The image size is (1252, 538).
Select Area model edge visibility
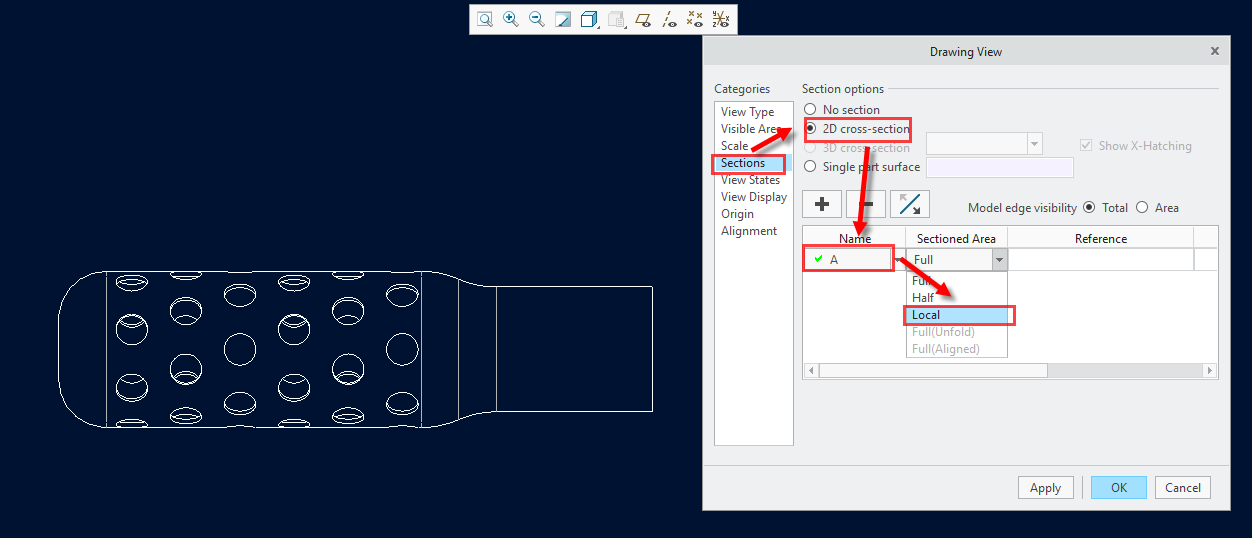(x=1142, y=208)
